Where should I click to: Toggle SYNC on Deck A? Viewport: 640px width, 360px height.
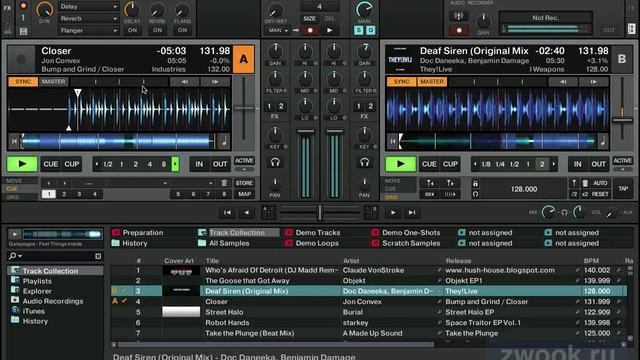[x=23, y=82]
